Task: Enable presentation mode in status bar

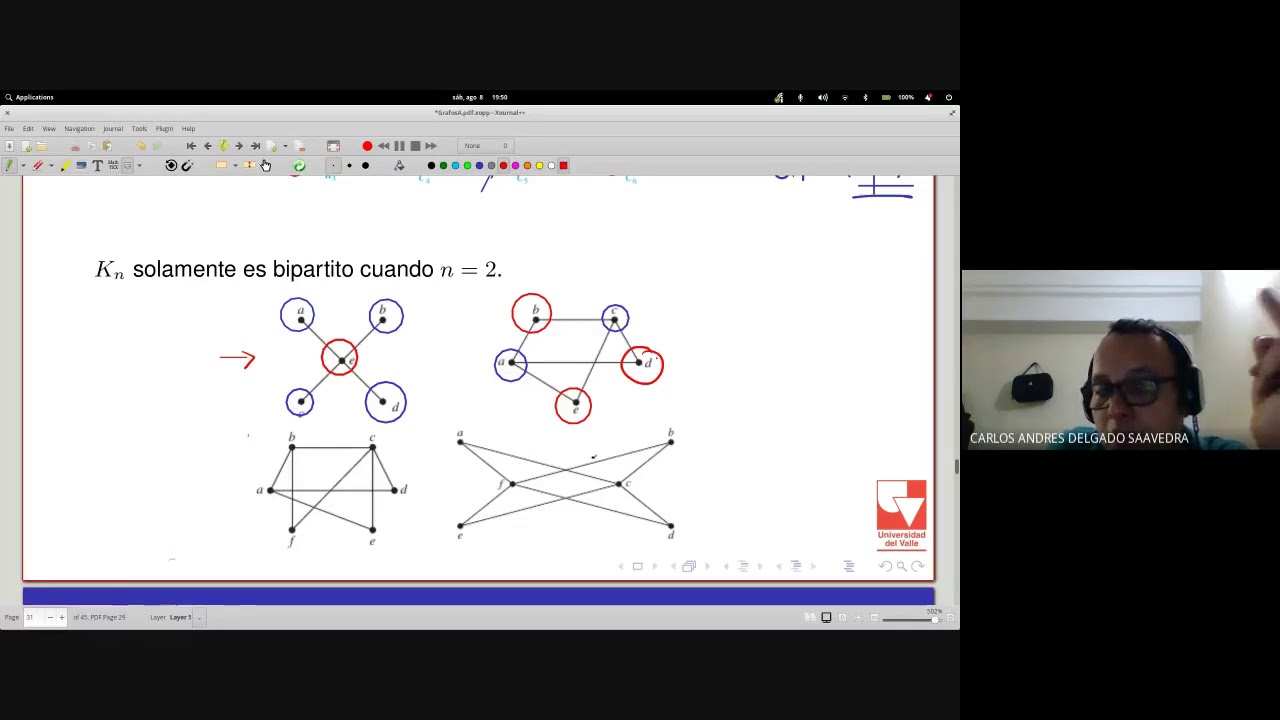Action: pyautogui.click(x=826, y=617)
